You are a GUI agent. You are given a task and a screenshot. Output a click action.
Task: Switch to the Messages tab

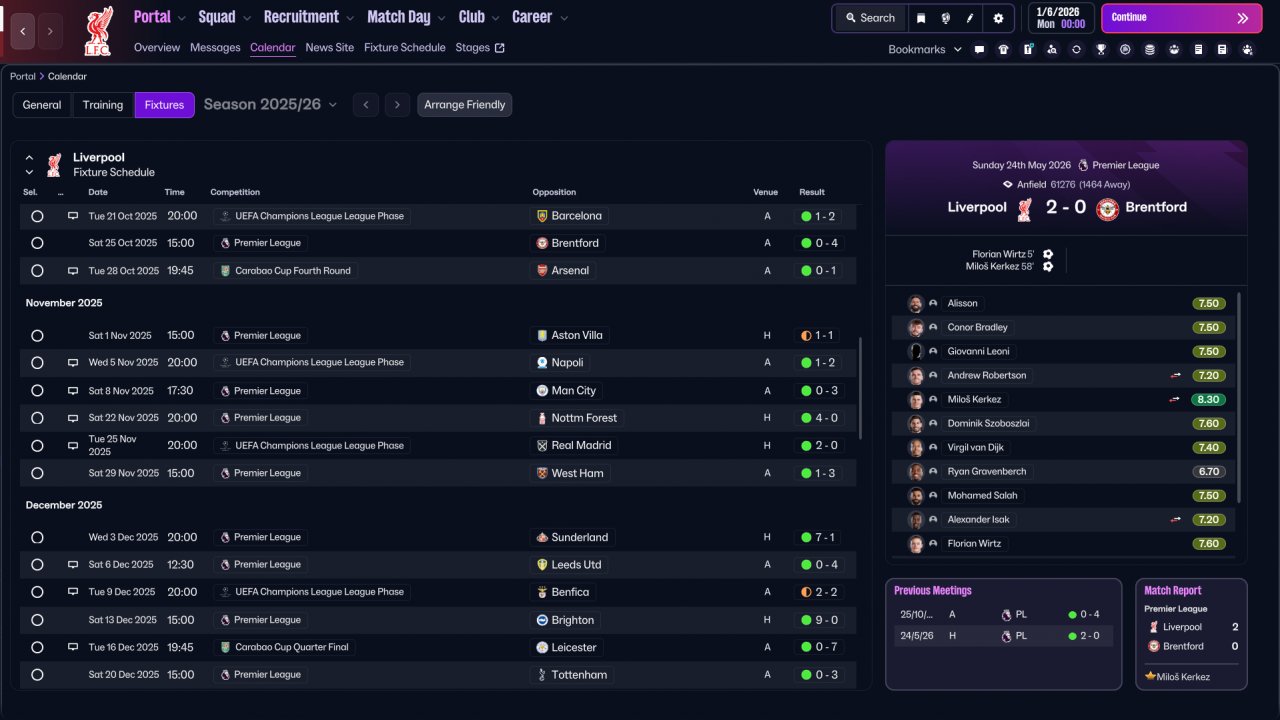click(215, 48)
